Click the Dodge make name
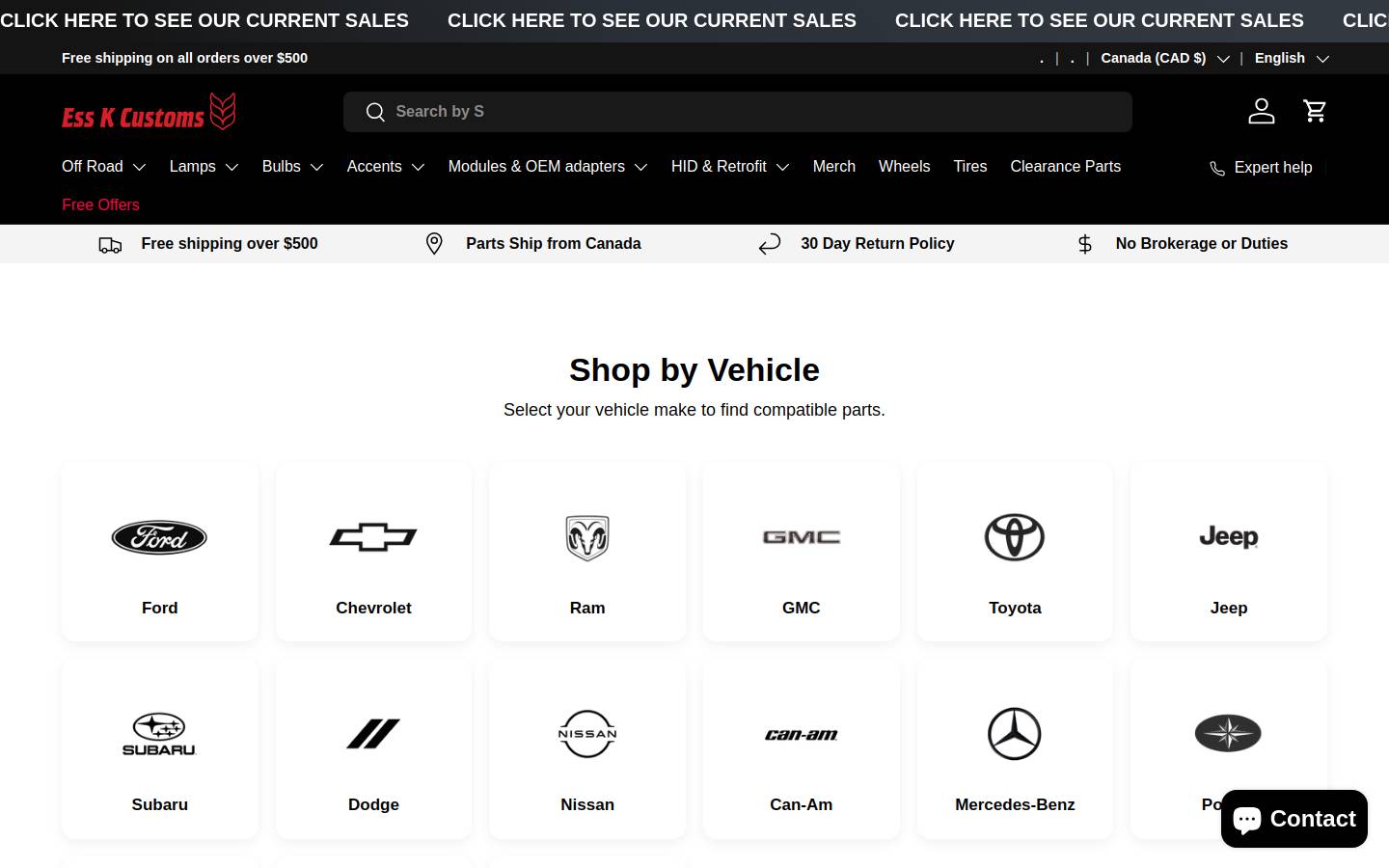The width and height of the screenshot is (1389, 868). 373,804
